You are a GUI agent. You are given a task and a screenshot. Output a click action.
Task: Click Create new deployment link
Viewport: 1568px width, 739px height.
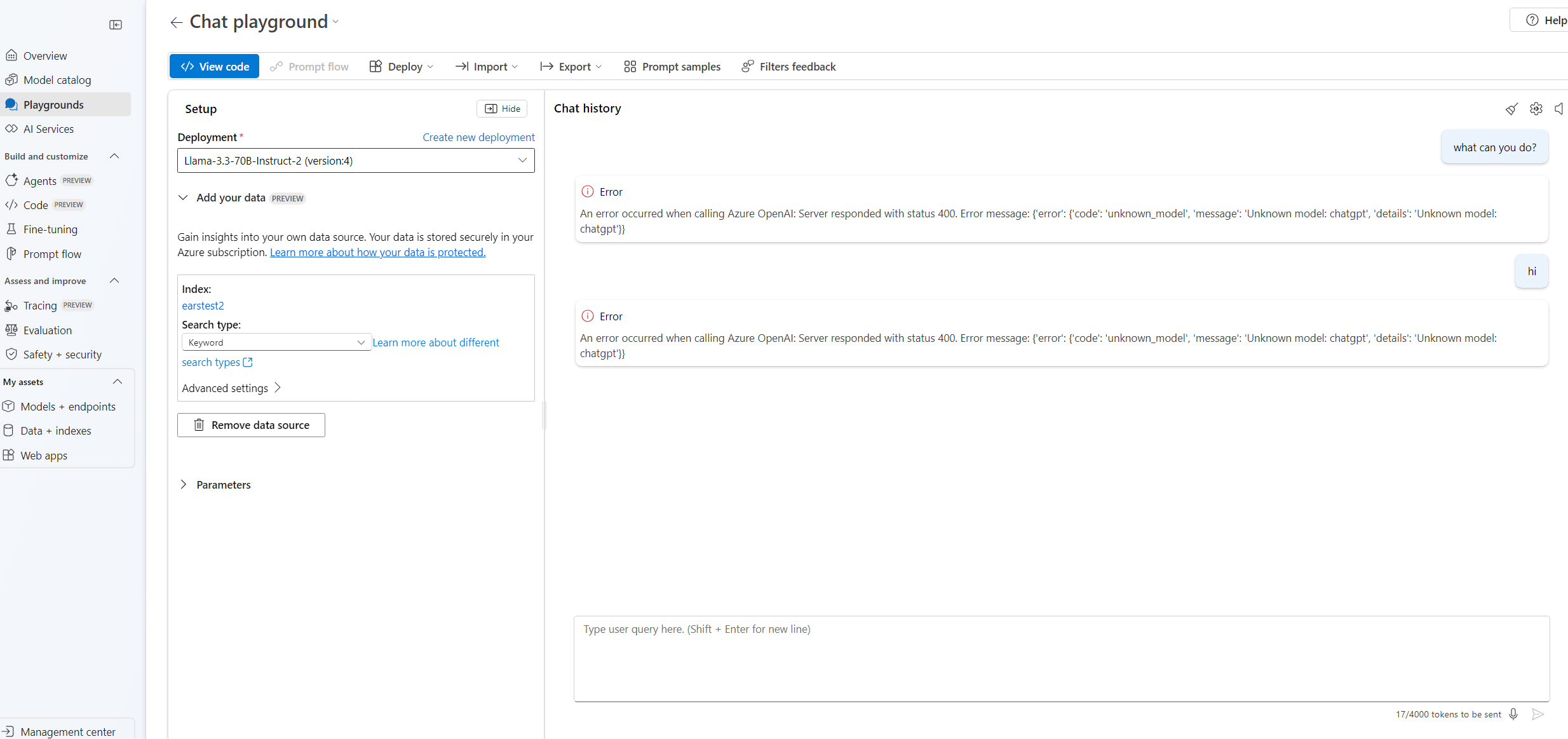(x=478, y=137)
